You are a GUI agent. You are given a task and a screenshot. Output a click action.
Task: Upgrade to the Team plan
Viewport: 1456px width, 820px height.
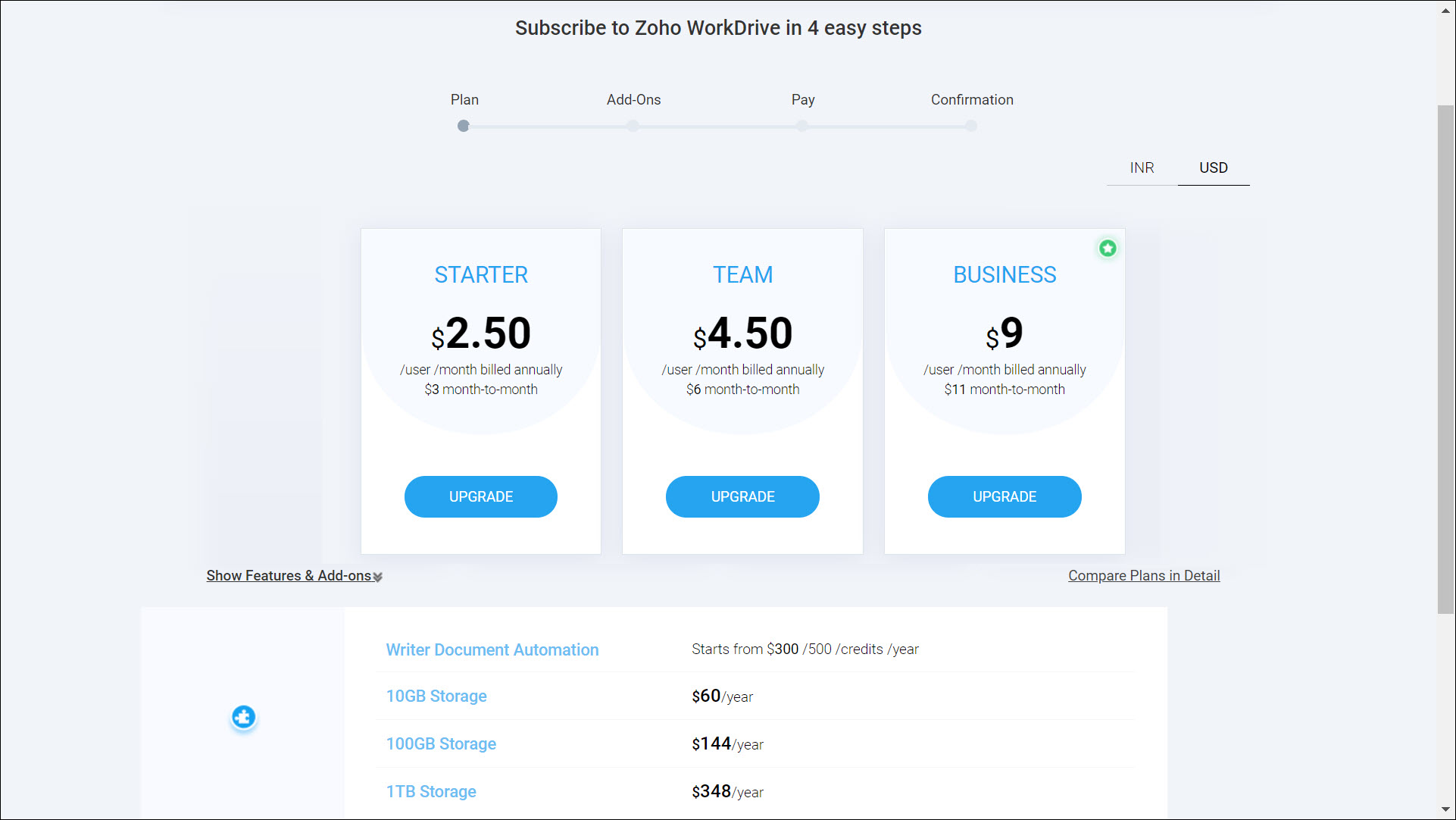coord(742,497)
